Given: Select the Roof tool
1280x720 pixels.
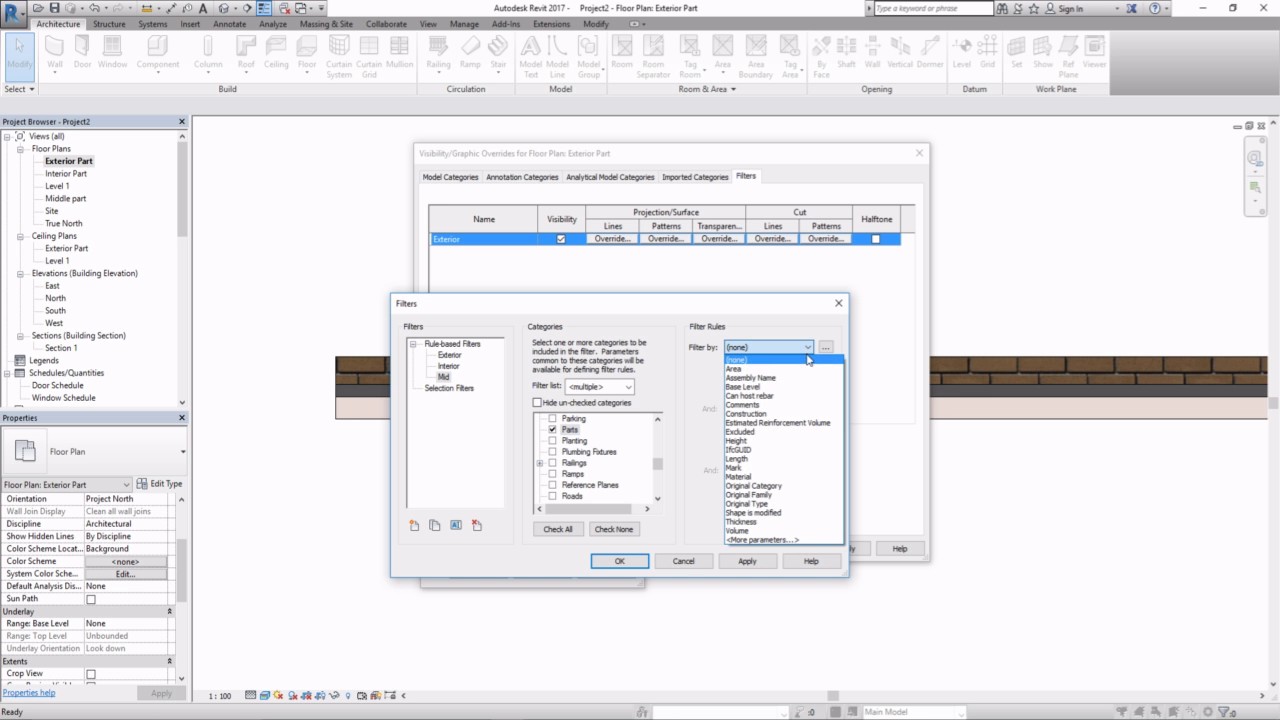Looking at the screenshot, I should point(246,52).
